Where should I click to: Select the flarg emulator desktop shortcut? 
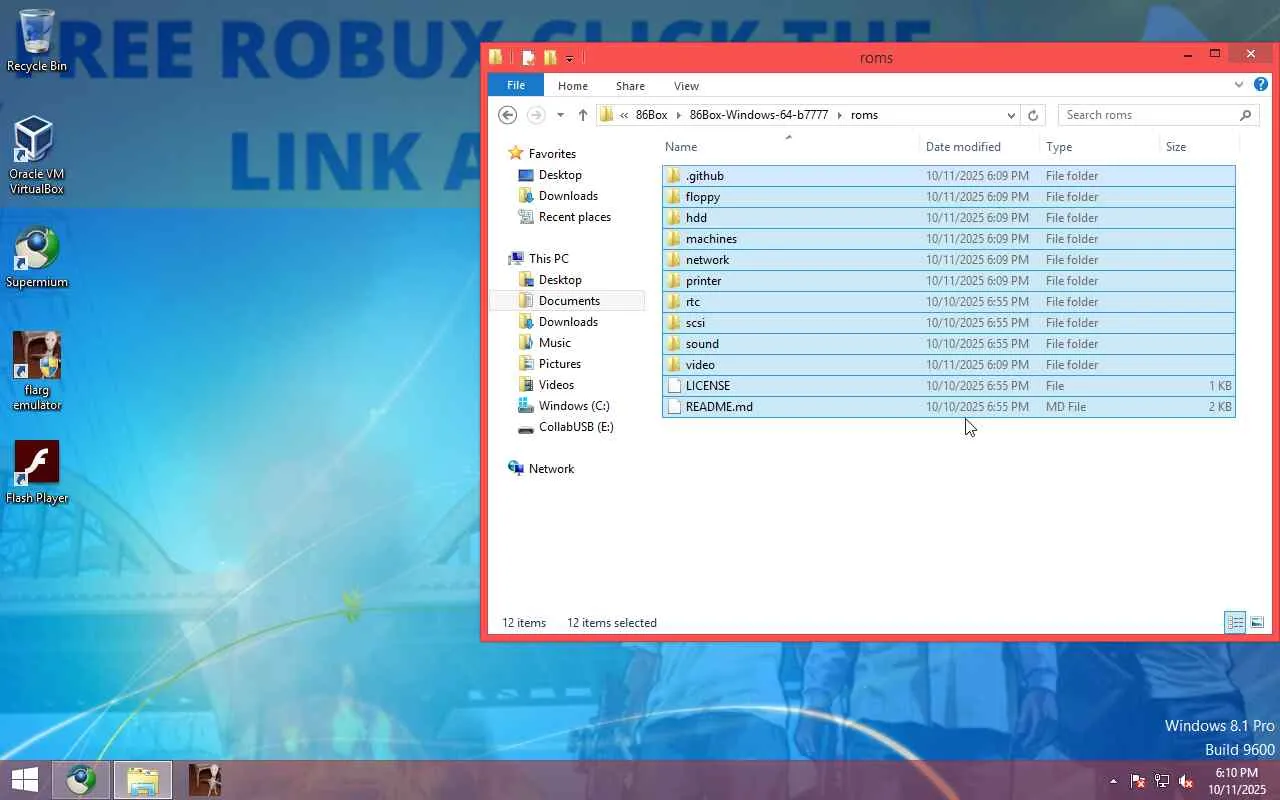37,371
